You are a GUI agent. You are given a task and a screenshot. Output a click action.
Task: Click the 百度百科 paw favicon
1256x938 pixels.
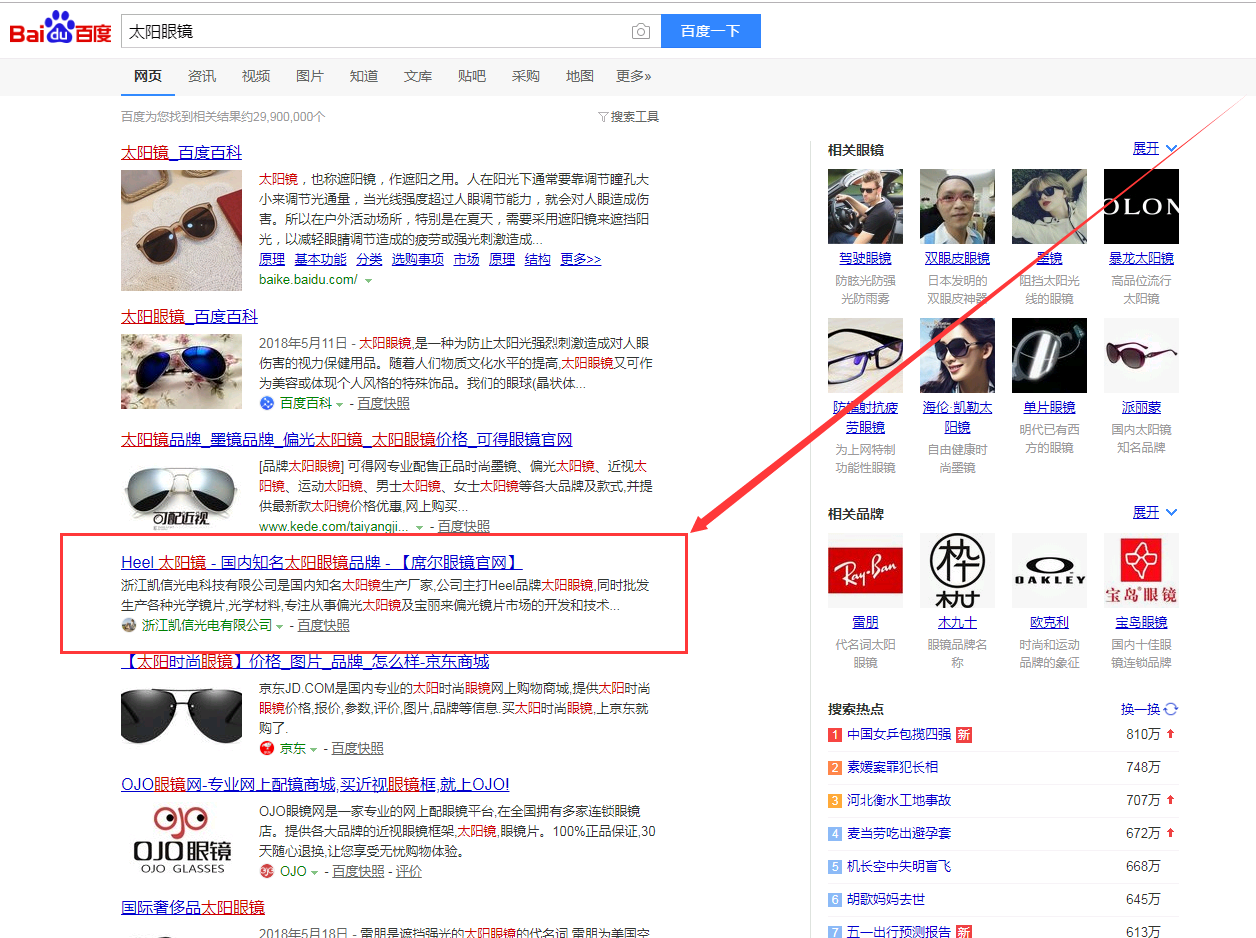click(x=267, y=403)
